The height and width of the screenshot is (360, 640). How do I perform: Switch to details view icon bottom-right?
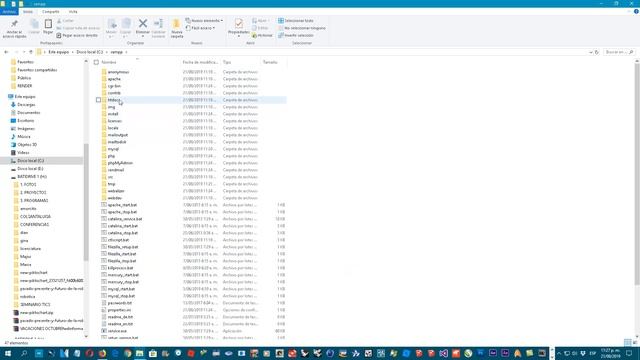point(627,342)
